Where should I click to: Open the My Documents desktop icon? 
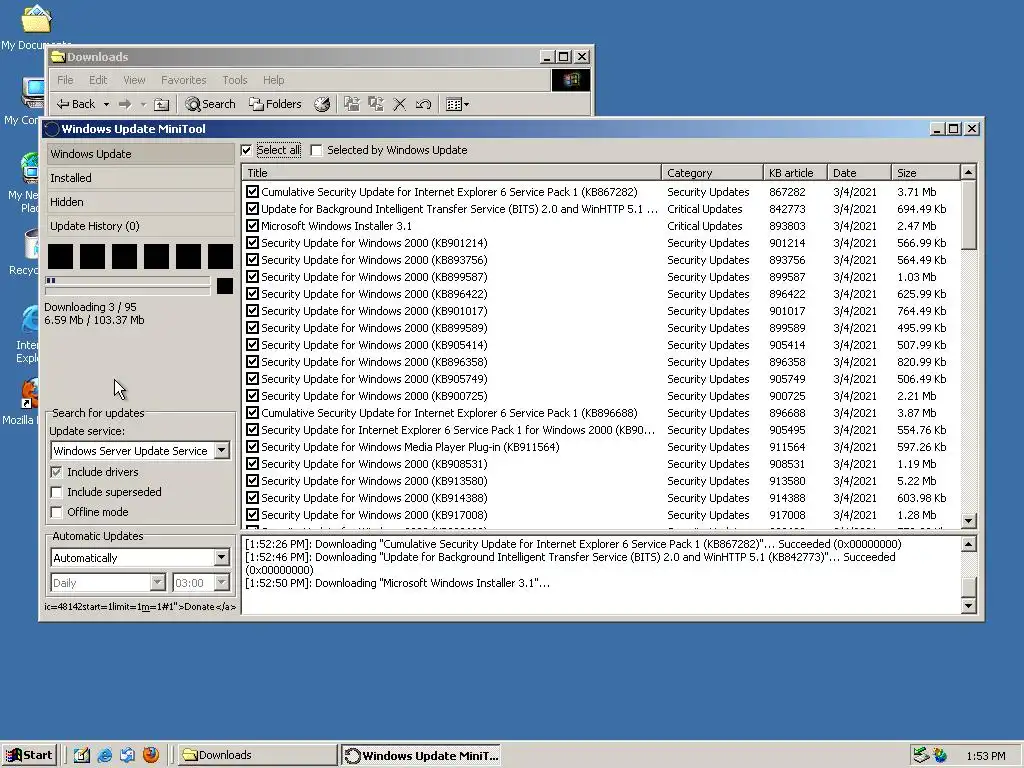(36, 26)
